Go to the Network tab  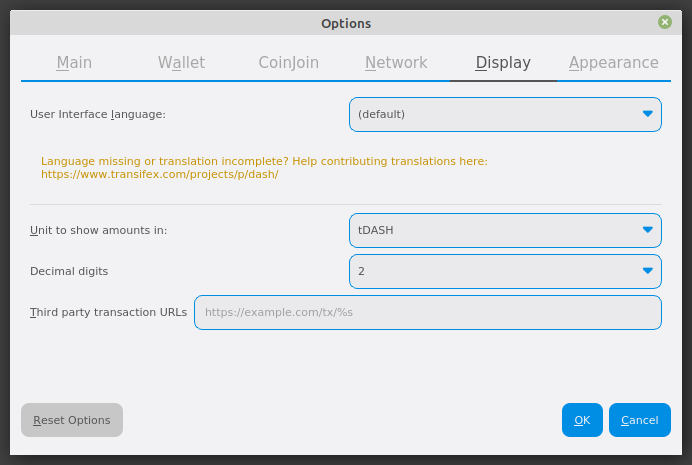(x=396, y=63)
